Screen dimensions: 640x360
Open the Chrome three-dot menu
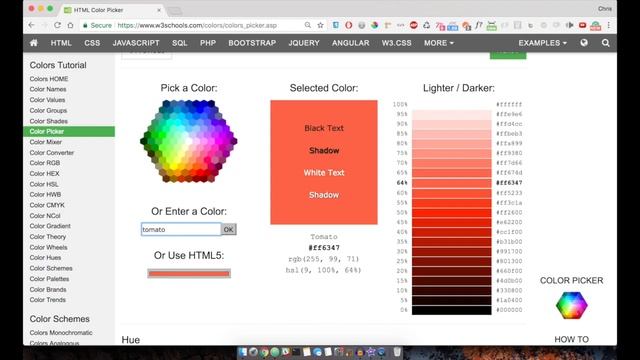pyautogui.click(x=609, y=25)
